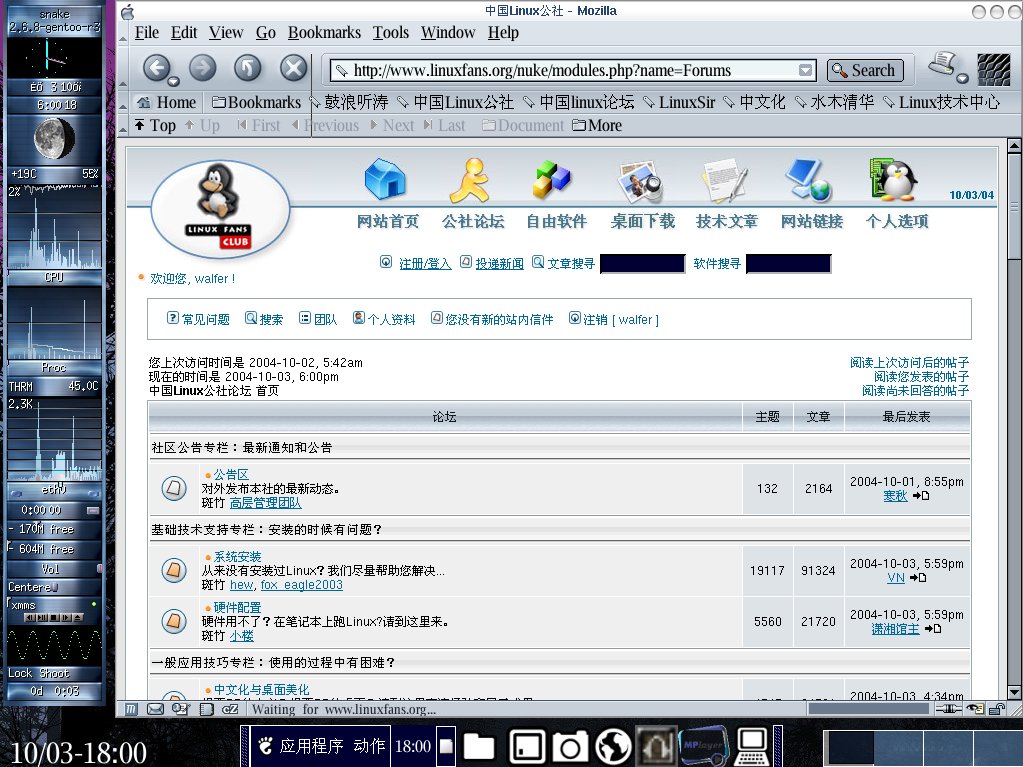The height and width of the screenshot is (767, 1023).
Task: Open the Help menu
Action: coord(503,33)
